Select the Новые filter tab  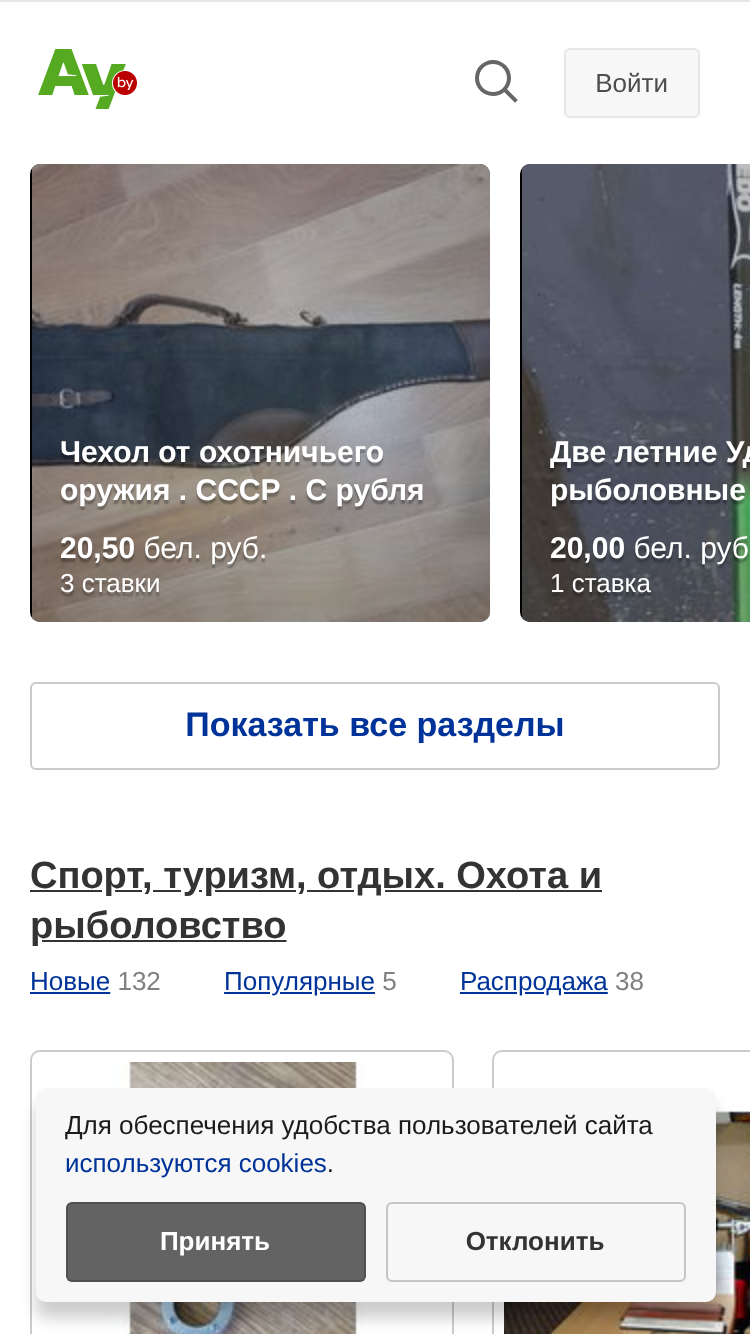point(70,982)
